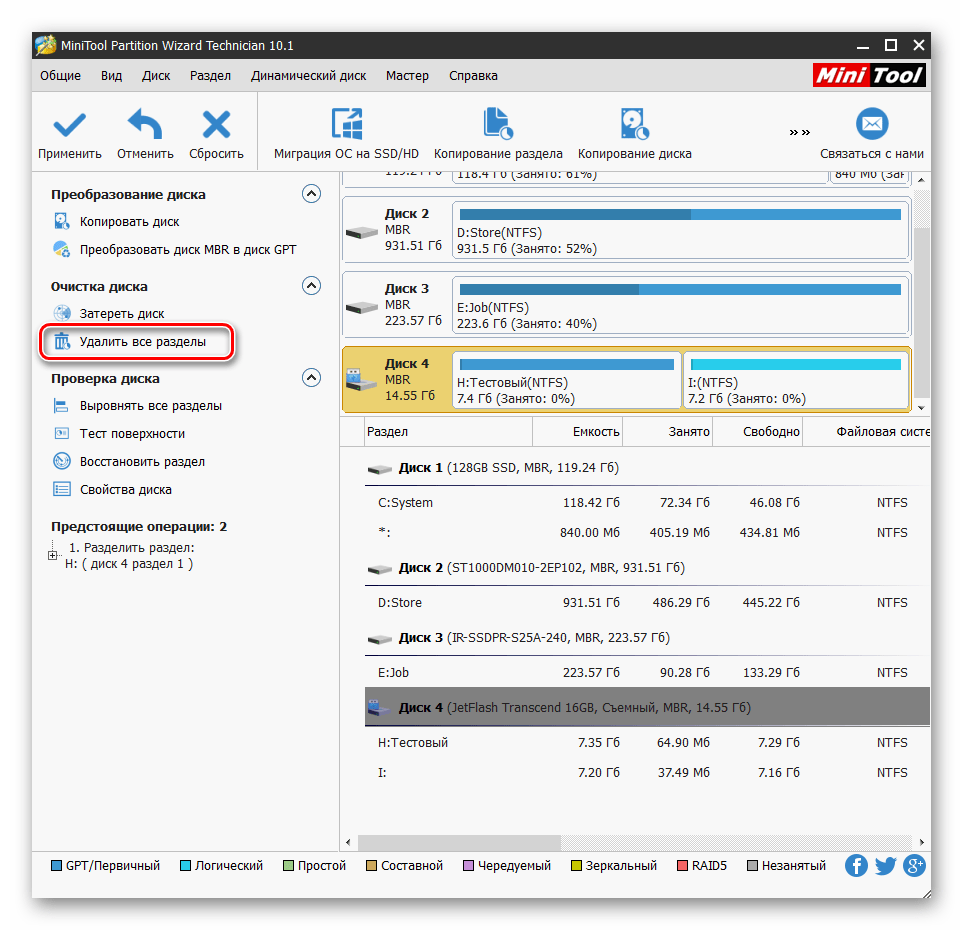Click Удалить все разделы
This screenshot has height=930, width=963.
pyautogui.click(x=142, y=342)
